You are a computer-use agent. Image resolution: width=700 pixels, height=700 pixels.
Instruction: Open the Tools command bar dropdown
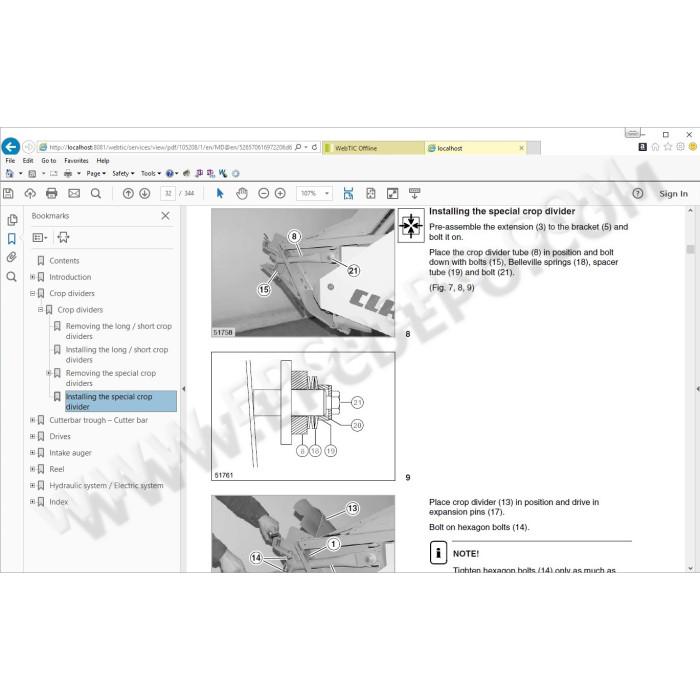coord(151,173)
